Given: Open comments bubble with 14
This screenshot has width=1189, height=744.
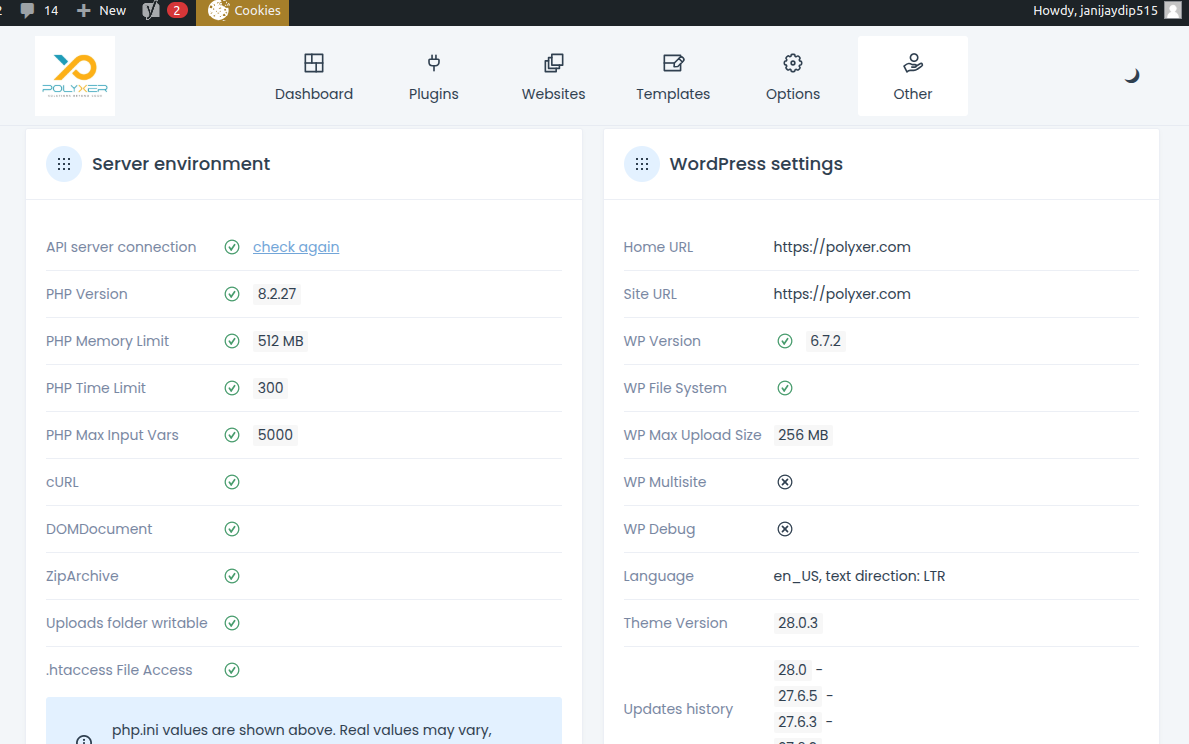Looking at the screenshot, I should [39, 11].
